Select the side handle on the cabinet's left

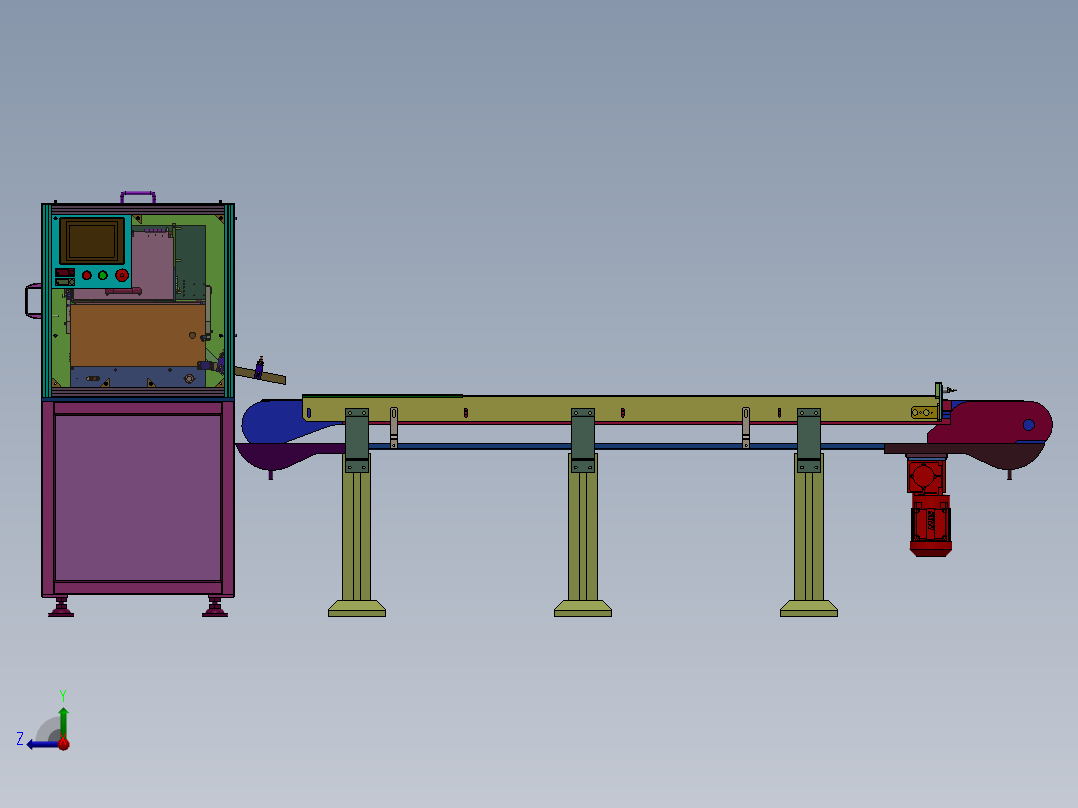click(33, 301)
